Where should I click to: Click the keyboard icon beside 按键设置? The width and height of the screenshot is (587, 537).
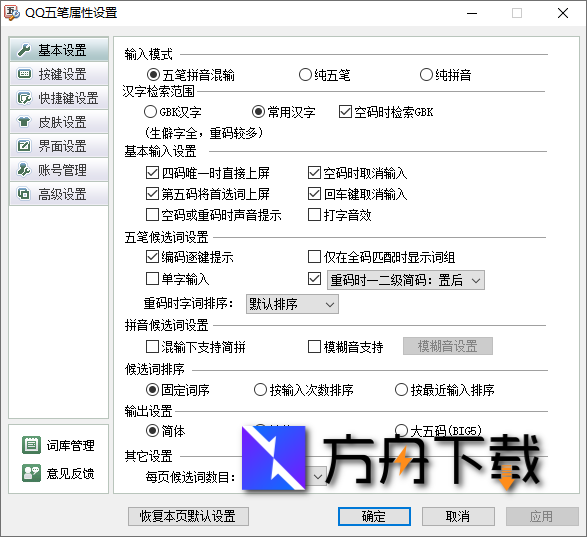click(x=25, y=73)
